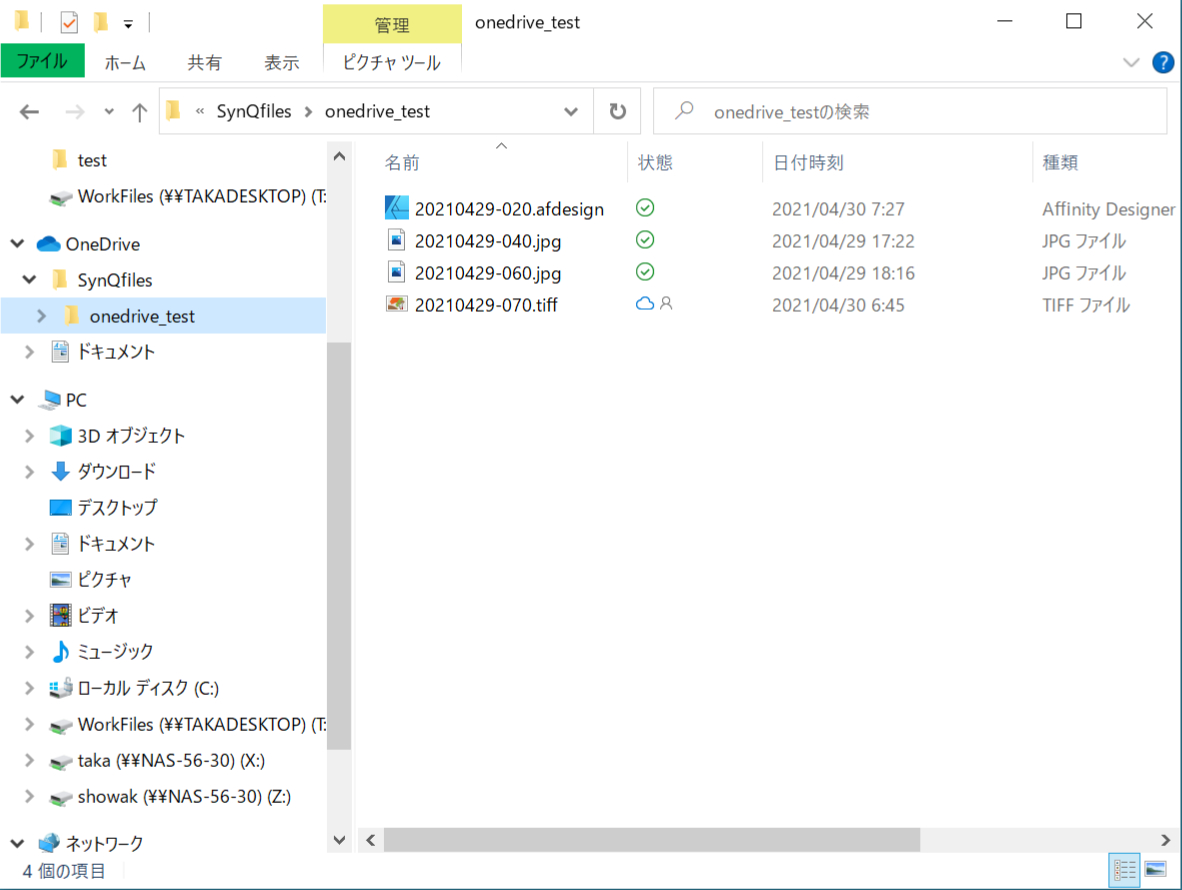This screenshot has width=1182, height=890.
Task: Click the 20210429-020.afdesign file icon
Action: [x=397, y=209]
